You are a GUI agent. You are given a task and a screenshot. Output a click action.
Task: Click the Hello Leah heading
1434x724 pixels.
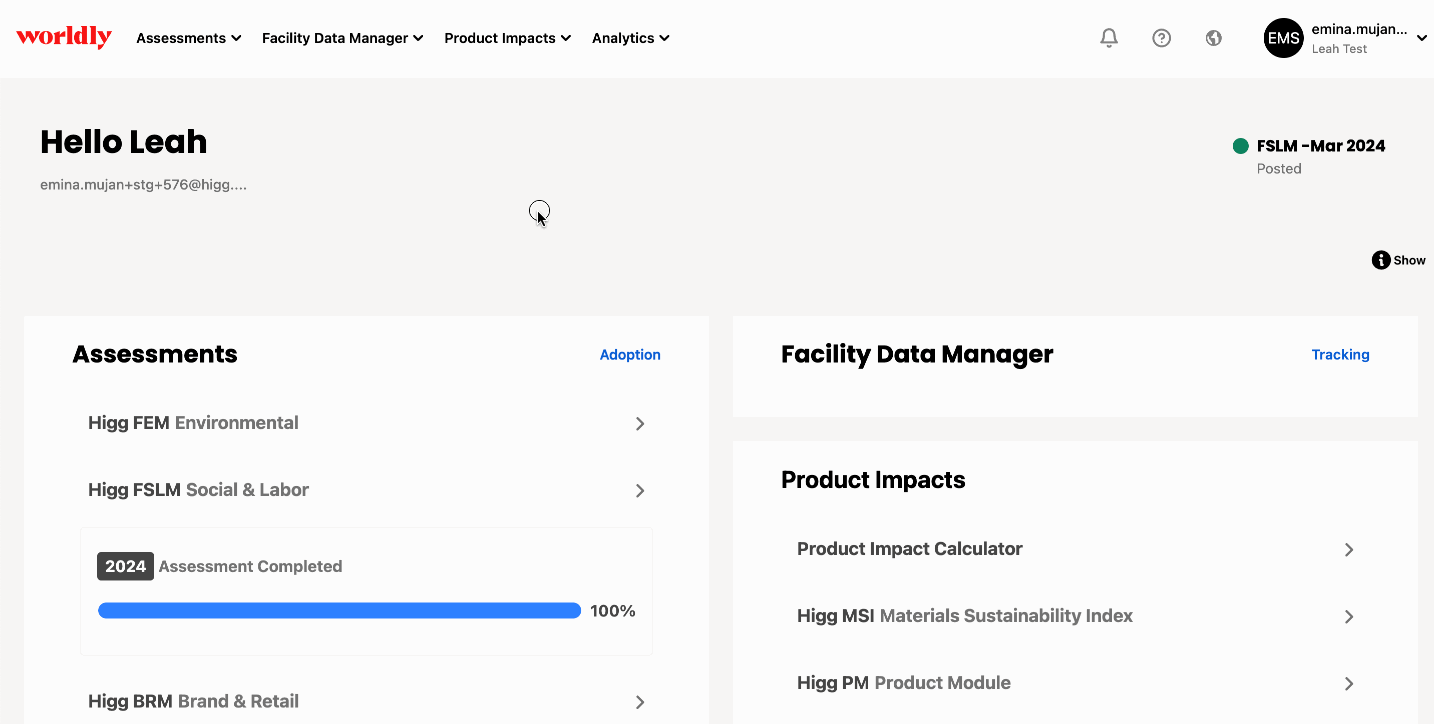(124, 142)
